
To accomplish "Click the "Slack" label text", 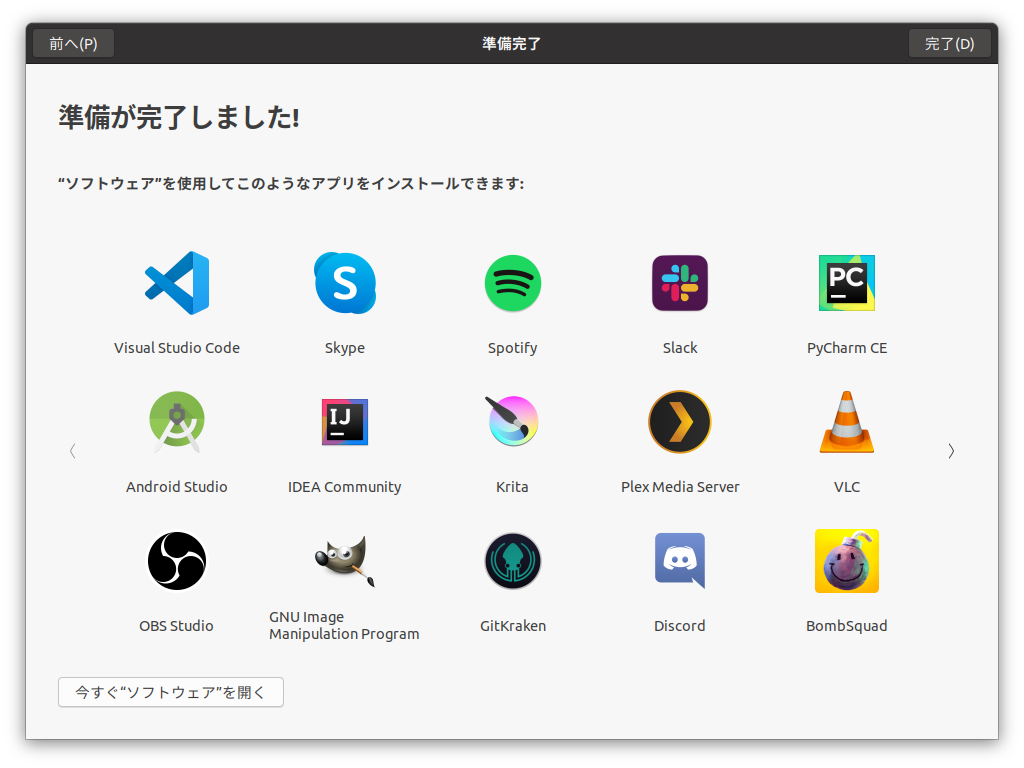I will [x=680, y=348].
